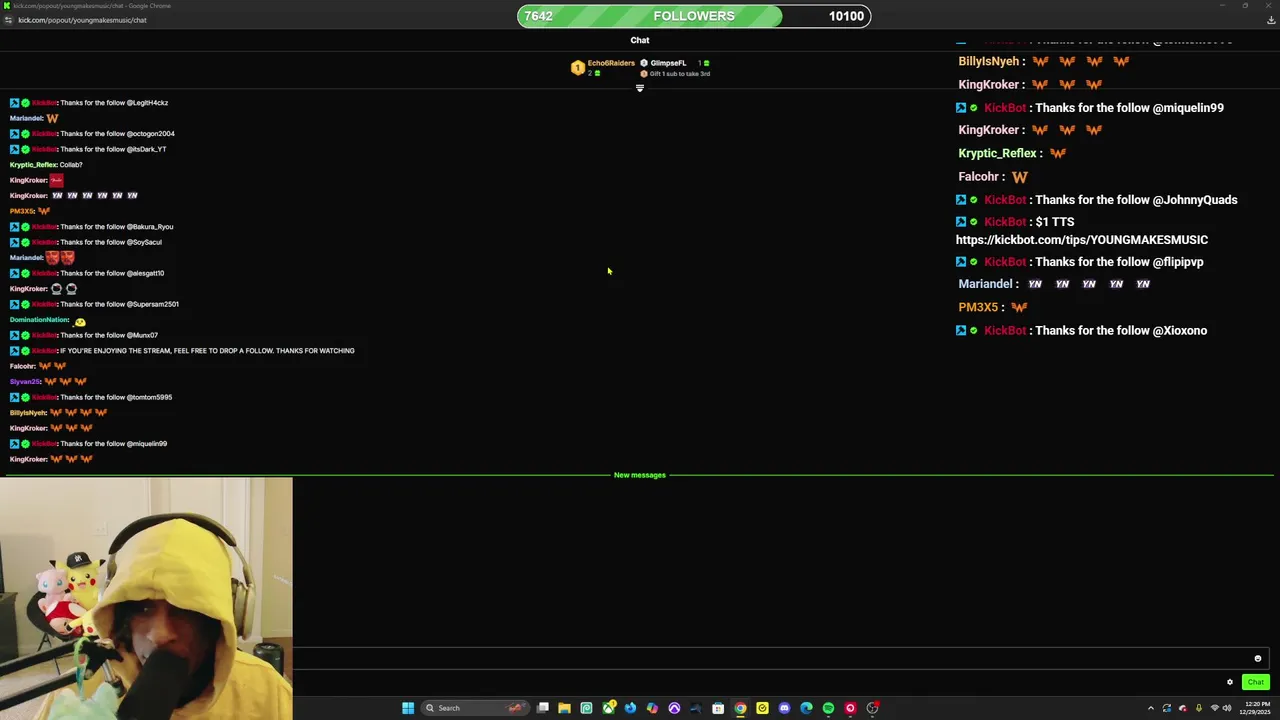
Task: Click Thanks for the follow @flipipvp overlay message
Action: pyautogui.click(x=1119, y=262)
